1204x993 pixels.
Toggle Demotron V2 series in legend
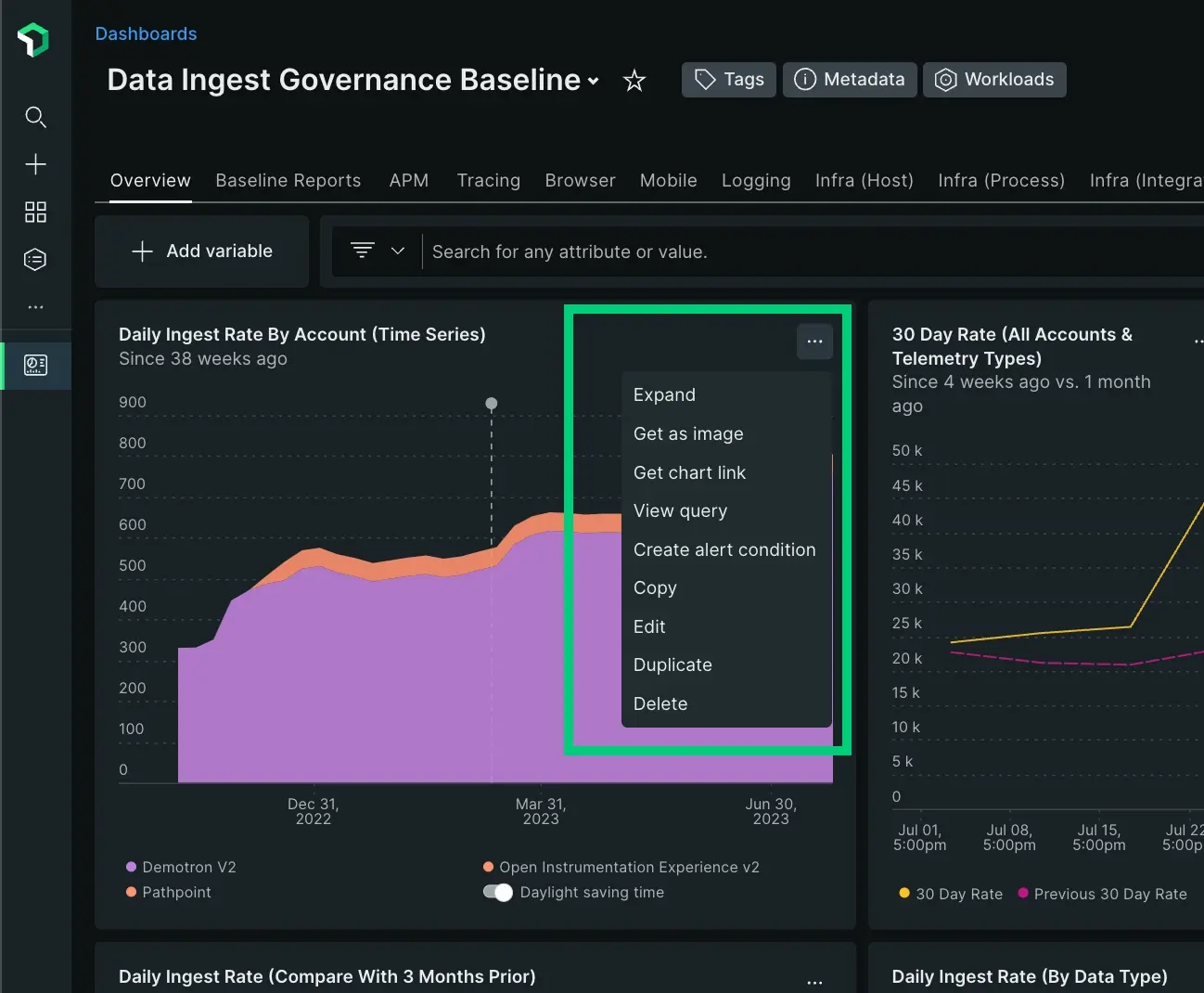click(x=181, y=867)
